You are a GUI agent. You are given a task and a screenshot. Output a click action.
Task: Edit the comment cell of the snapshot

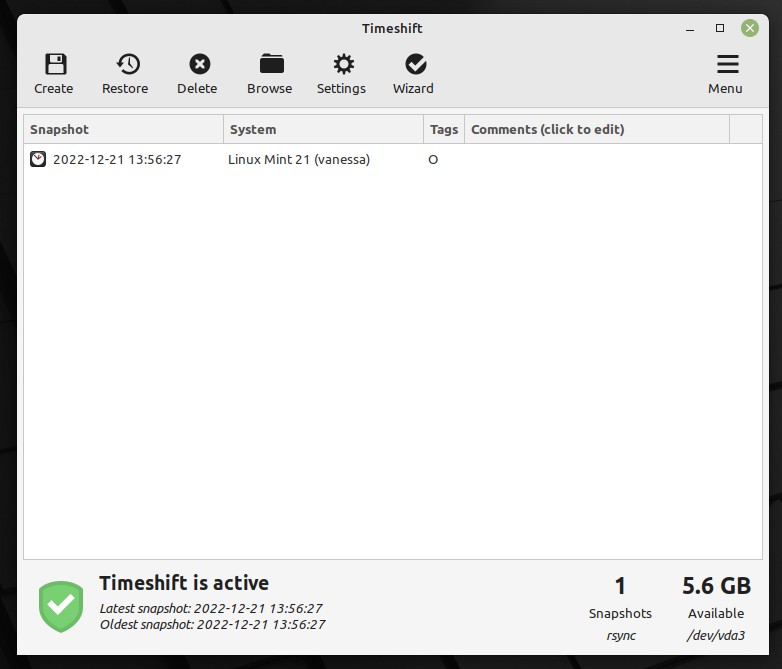pos(597,160)
